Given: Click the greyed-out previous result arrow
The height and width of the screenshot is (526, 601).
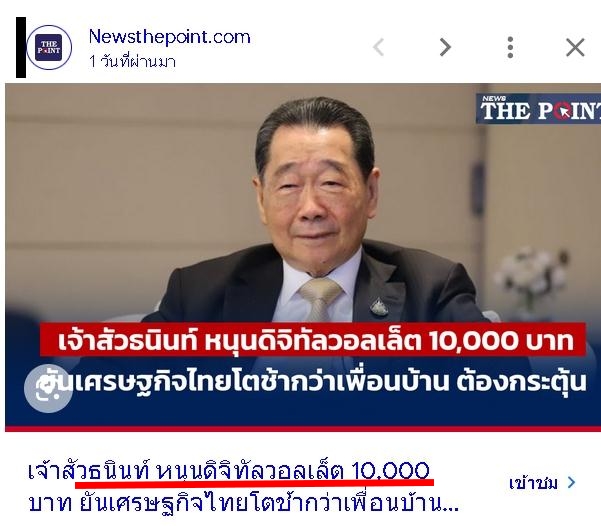Looking at the screenshot, I should [379, 47].
